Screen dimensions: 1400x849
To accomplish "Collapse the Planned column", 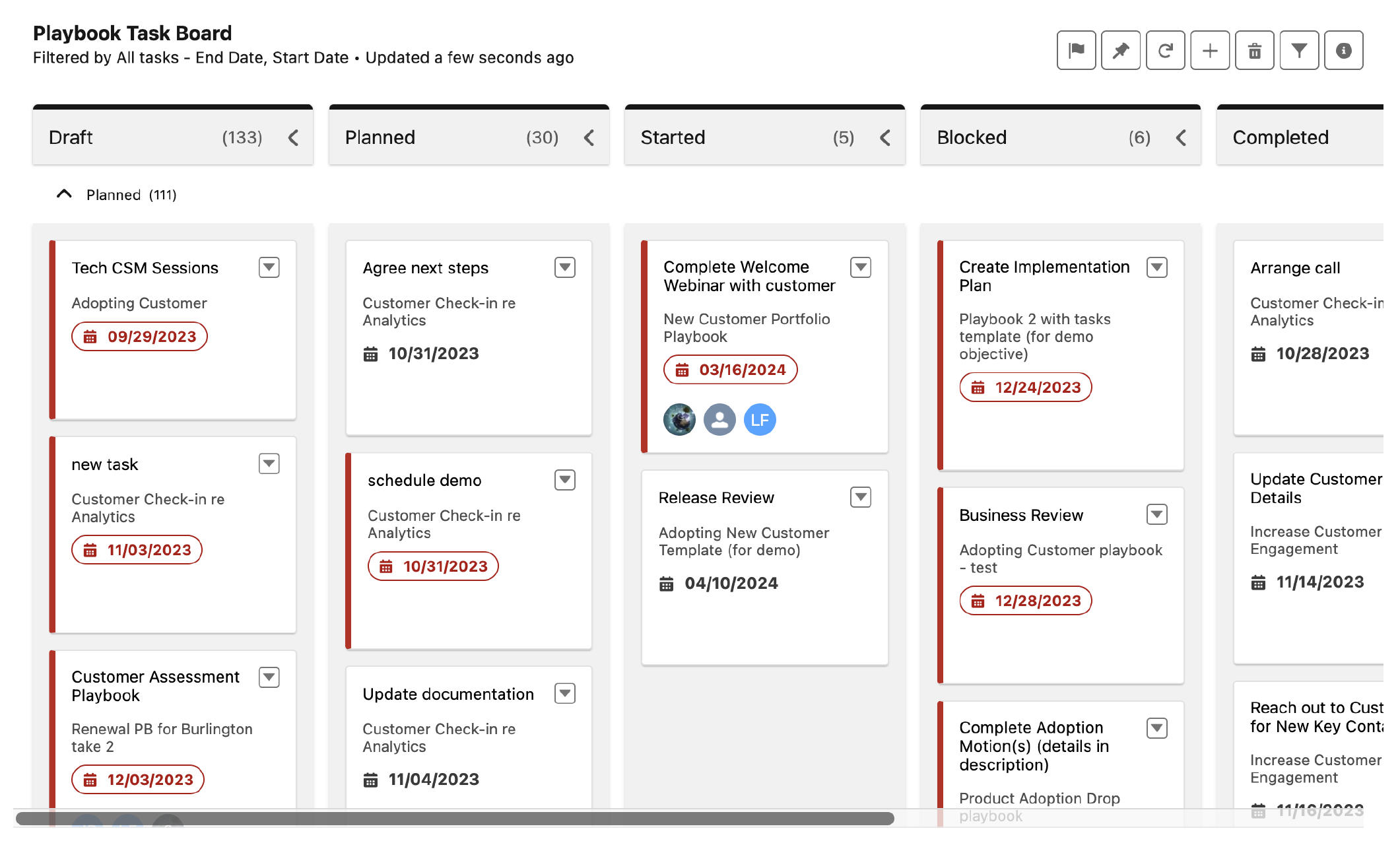I will pyautogui.click(x=589, y=137).
